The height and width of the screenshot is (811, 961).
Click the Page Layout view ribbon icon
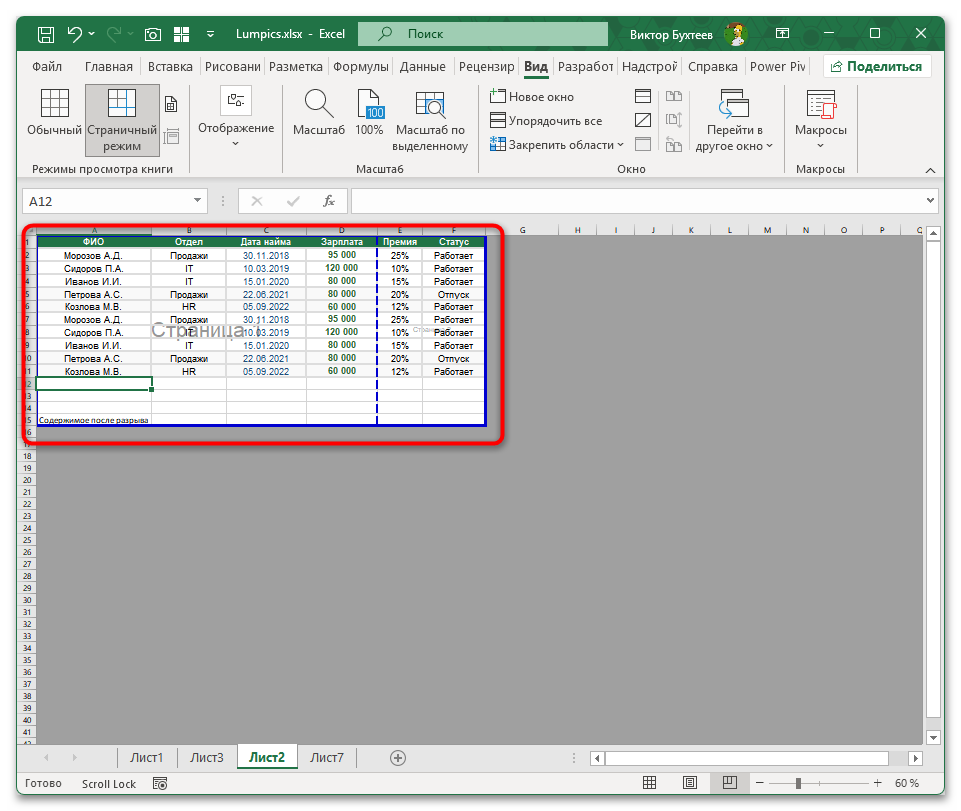pyautogui.click(x=171, y=105)
